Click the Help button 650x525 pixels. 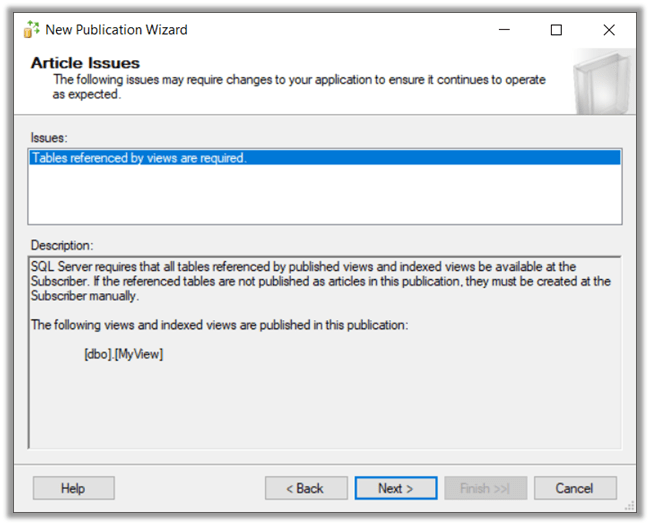[x=73, y=488]
